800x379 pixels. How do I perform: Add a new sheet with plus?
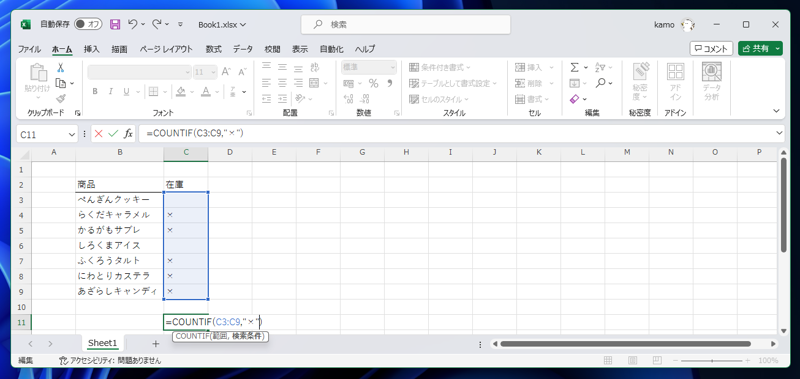click(156, 343)
